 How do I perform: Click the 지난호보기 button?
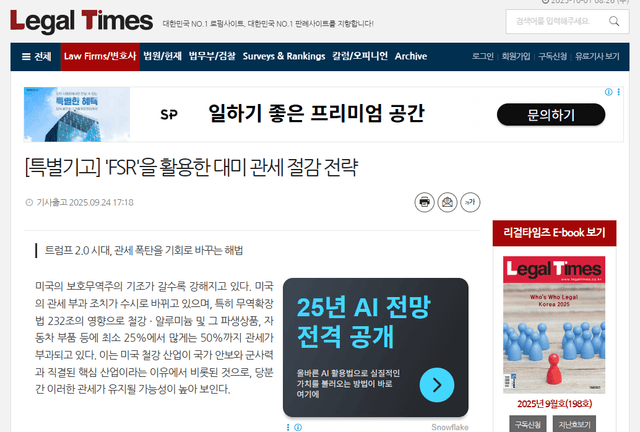coord(574,424)
